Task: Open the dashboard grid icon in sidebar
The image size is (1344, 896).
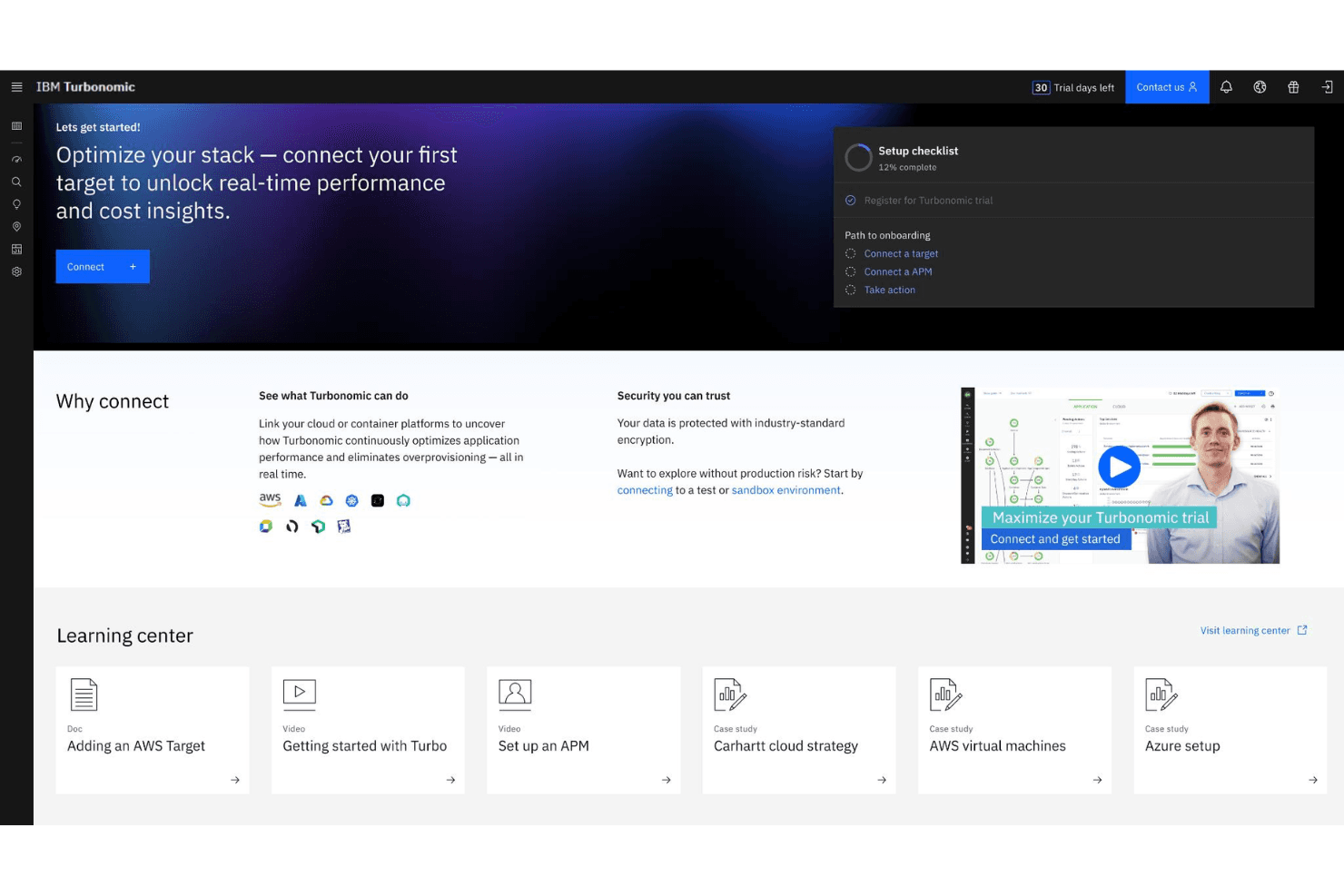Action: click(16, 126)
